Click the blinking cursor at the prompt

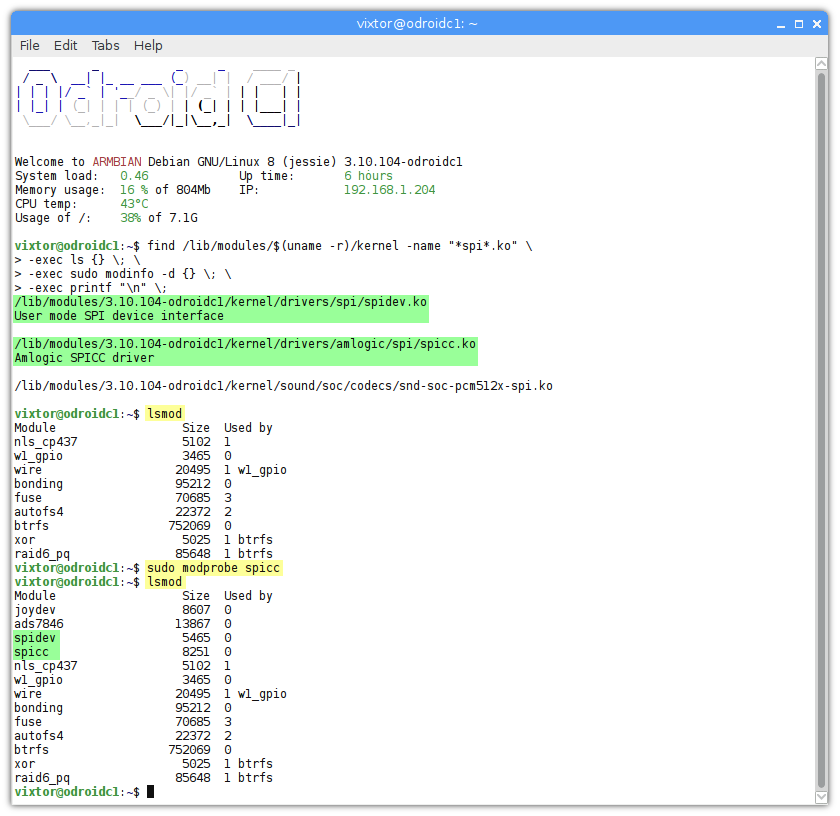coord(150,791)
